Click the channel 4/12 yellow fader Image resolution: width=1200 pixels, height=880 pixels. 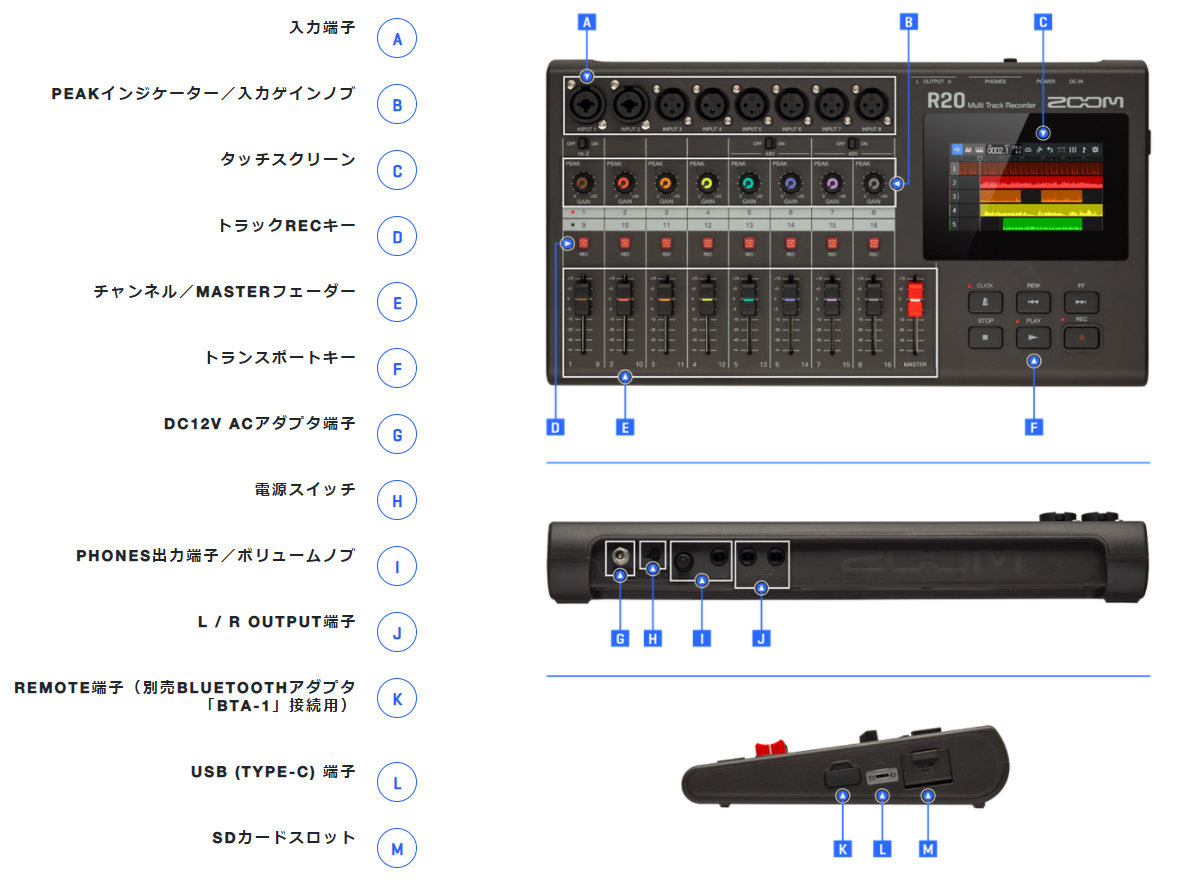point(708,298)
